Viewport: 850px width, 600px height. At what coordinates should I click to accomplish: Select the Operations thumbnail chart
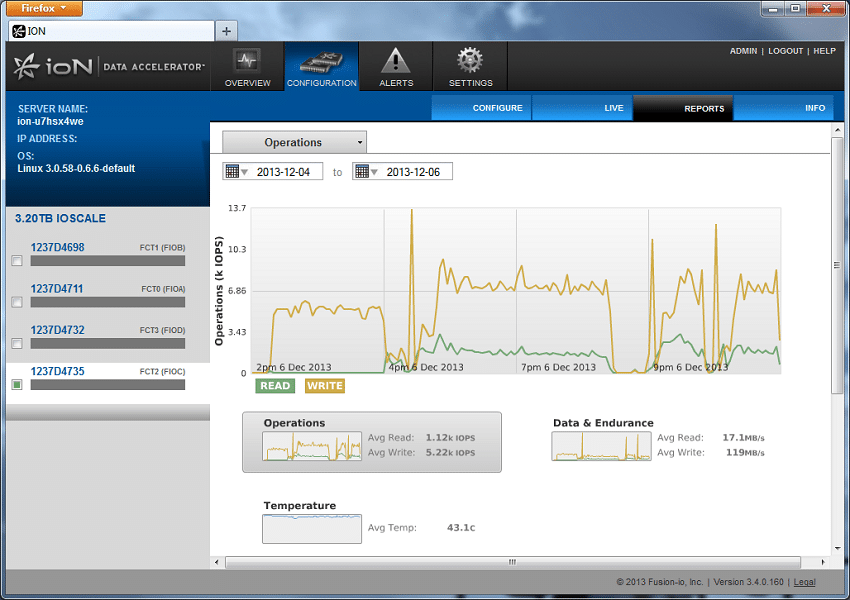point(312,446)
